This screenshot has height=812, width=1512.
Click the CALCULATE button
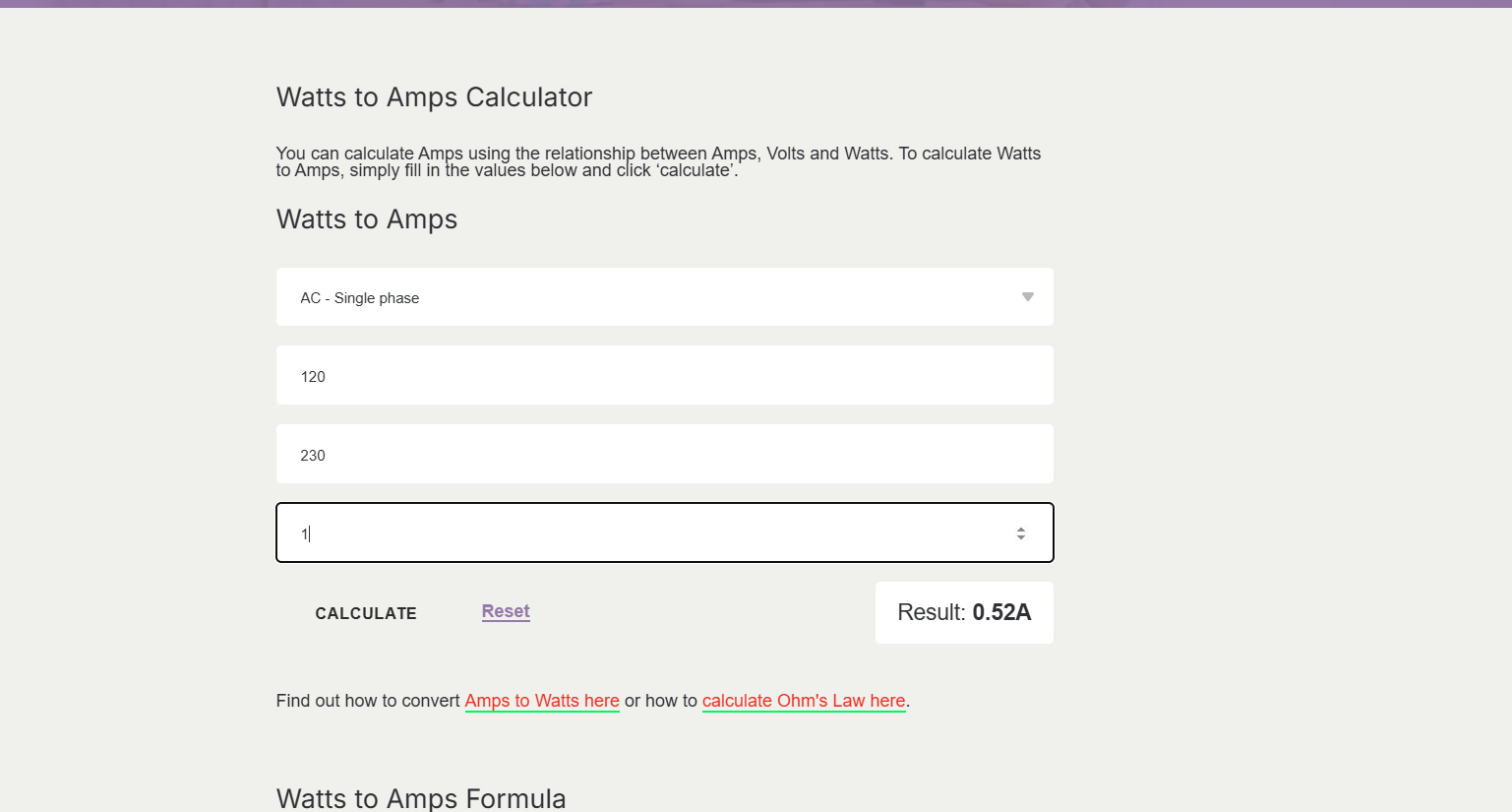tap(366, 613)
